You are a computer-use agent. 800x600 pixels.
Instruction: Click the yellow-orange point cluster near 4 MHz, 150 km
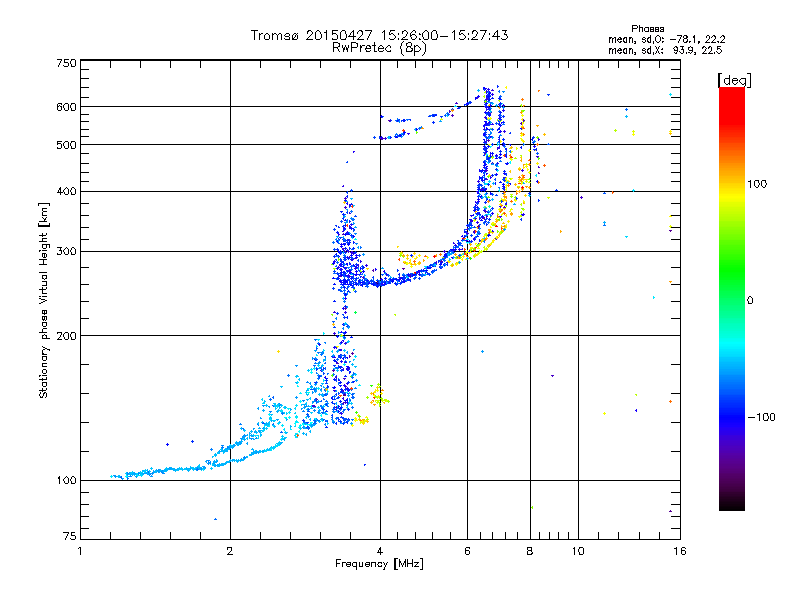(x=378, y=395)
